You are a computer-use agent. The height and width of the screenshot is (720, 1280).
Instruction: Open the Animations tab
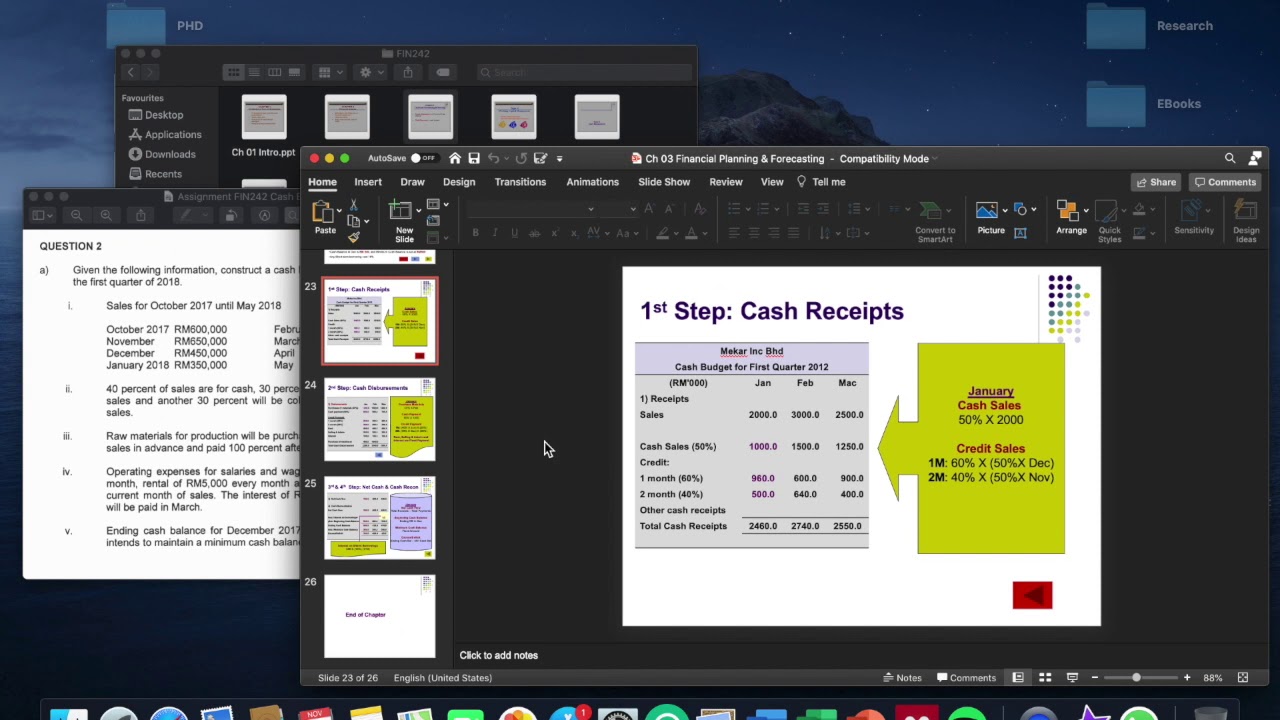coord(593,182)
